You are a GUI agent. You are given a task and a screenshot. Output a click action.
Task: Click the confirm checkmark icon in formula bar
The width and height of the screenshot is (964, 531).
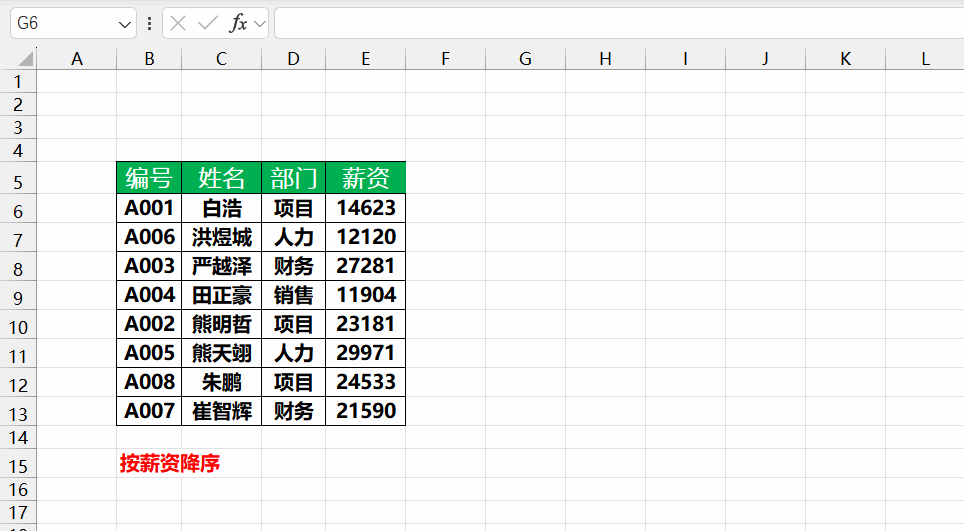[x=208, y=23]
